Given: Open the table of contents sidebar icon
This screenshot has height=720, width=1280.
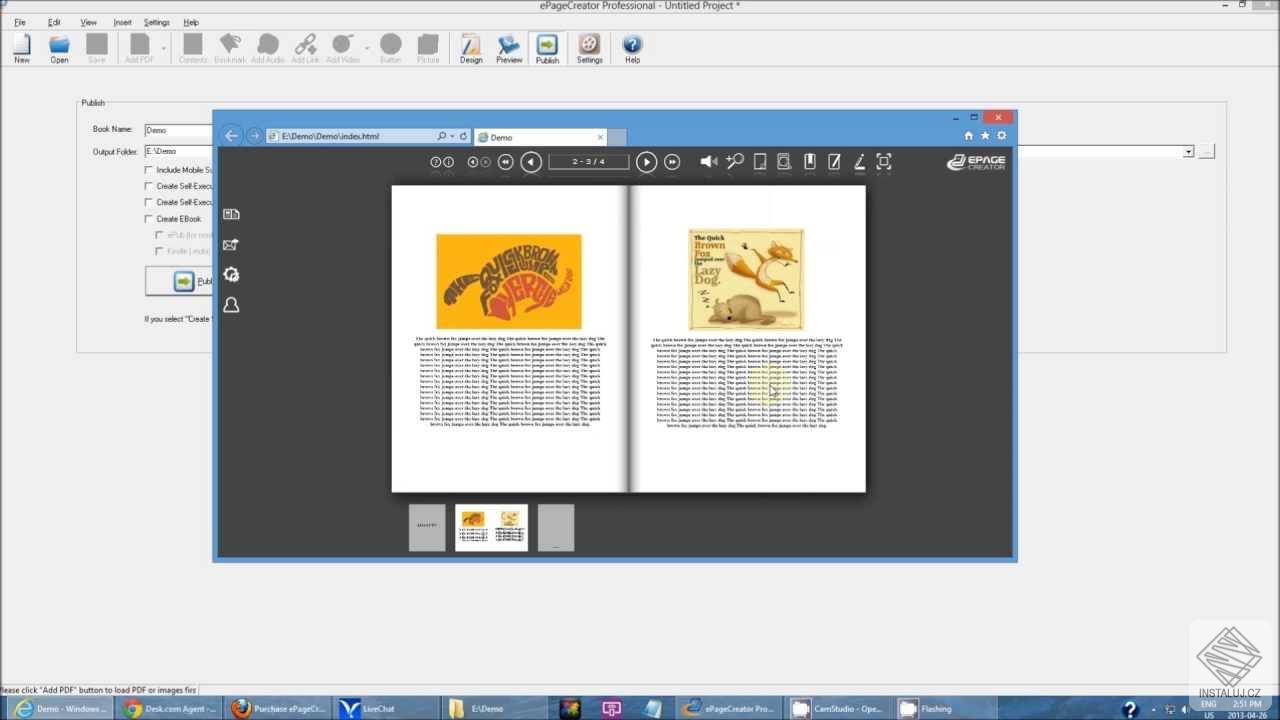Looking at the screenshot, I should coord(231,214).
